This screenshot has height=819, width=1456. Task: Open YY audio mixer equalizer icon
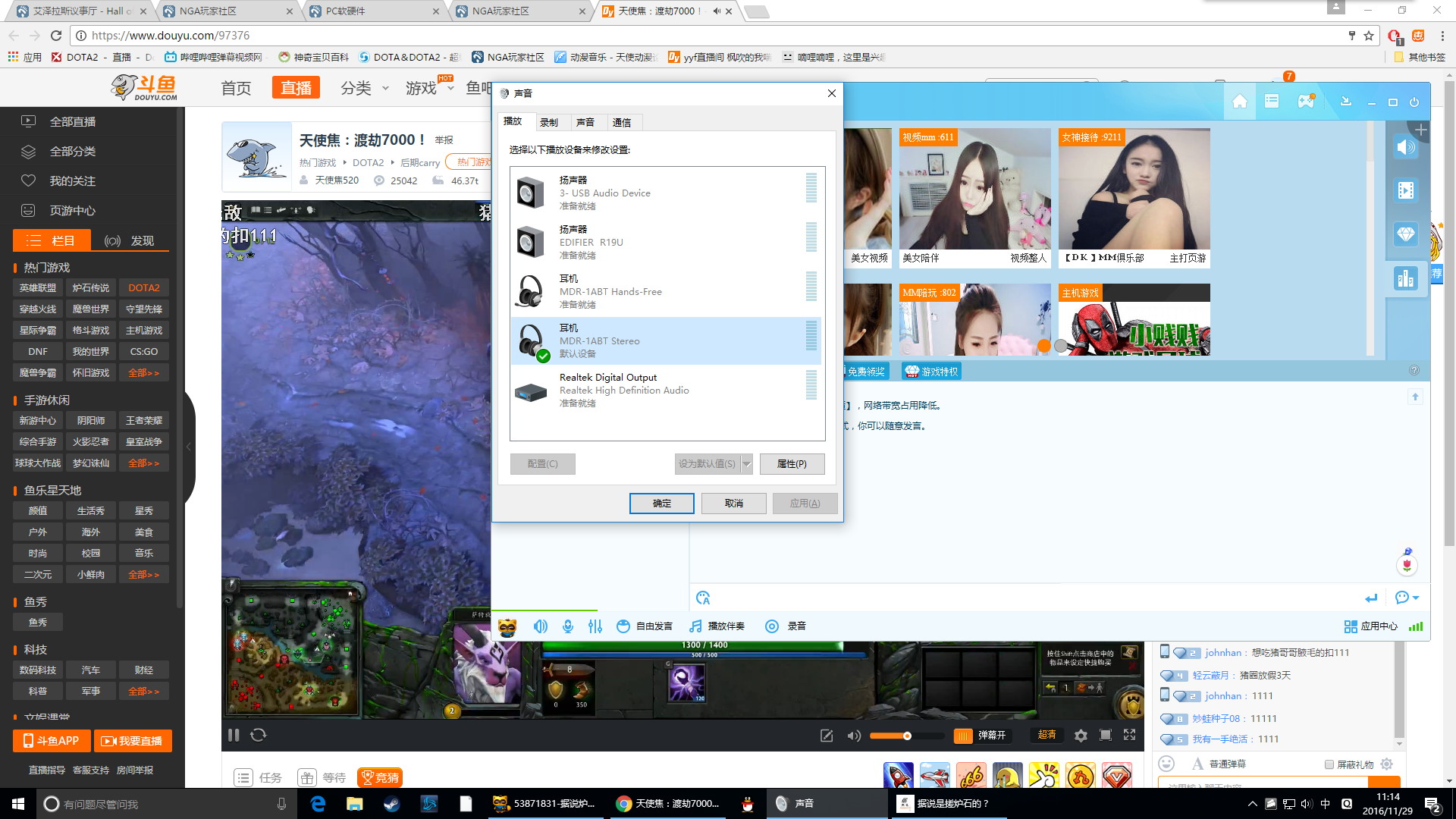[x=595, y=626]
